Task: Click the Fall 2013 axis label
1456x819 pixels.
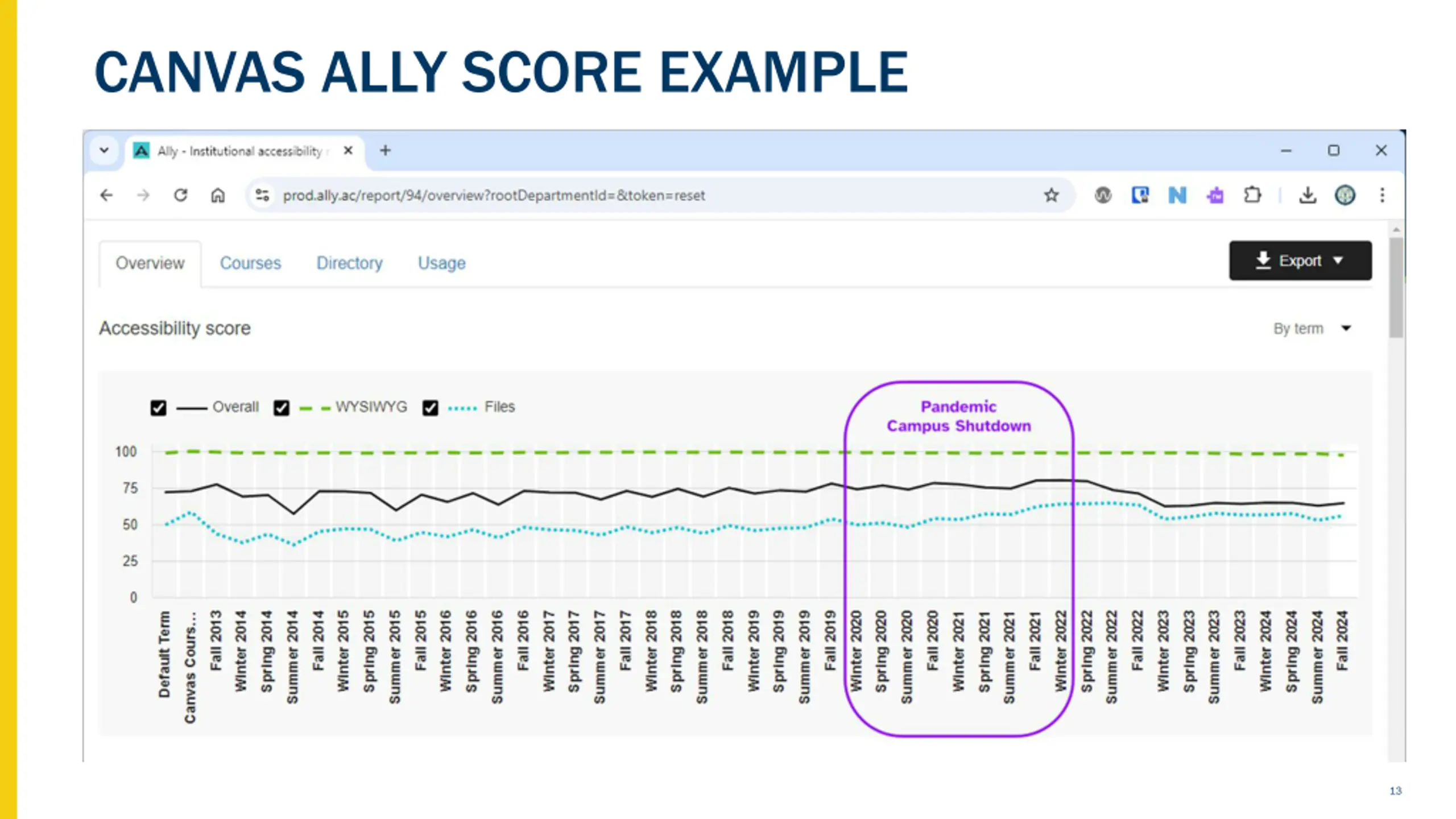Action: tap(216, 640)
